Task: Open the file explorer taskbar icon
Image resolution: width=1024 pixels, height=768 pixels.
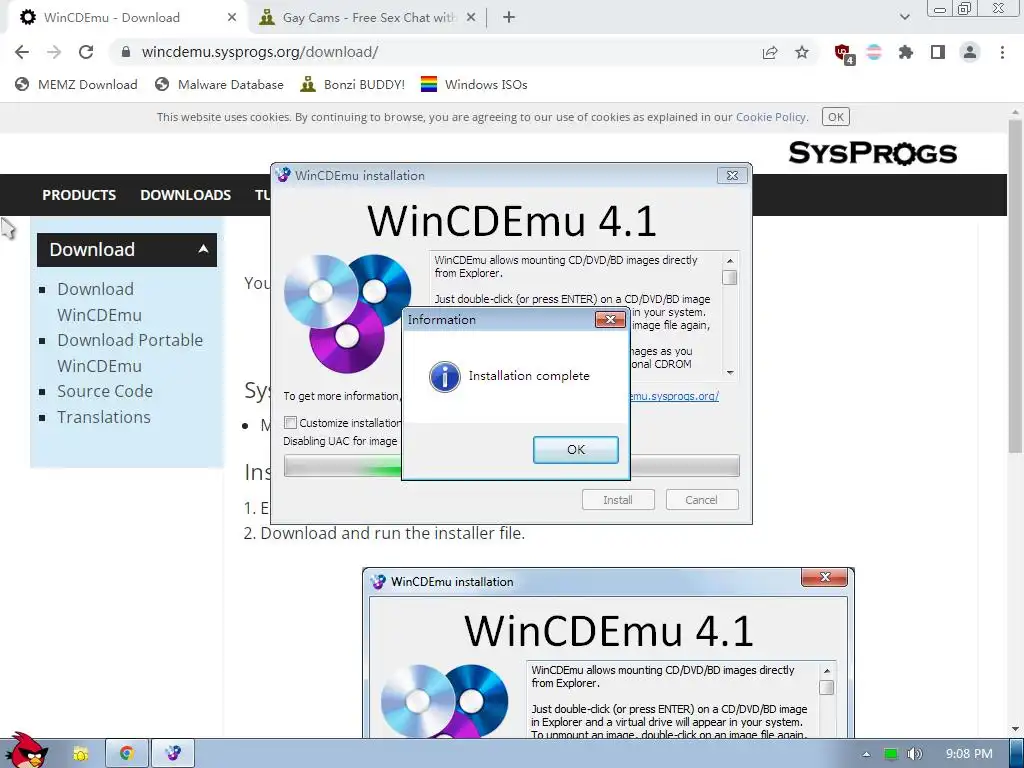Action: point(80,754)
